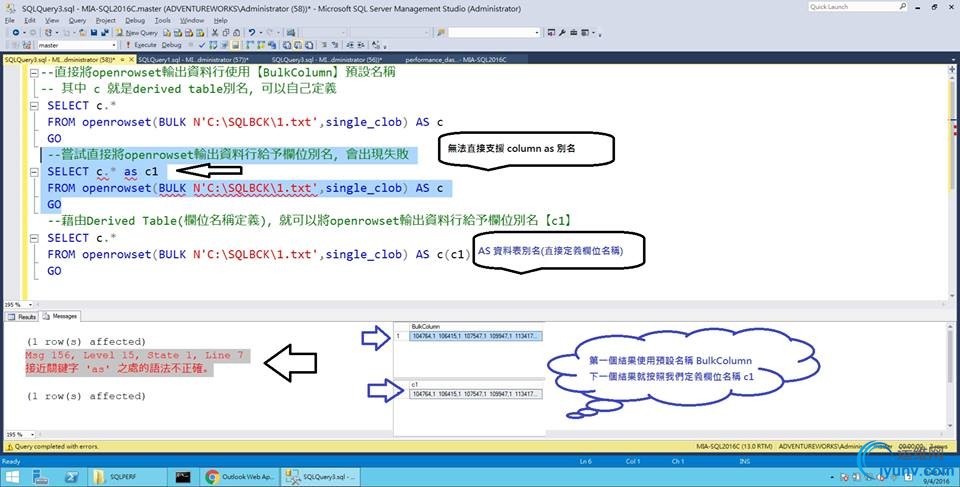
Task: Collapse the SELECT c.* as c1 statement
Action: tap(35, 172)
